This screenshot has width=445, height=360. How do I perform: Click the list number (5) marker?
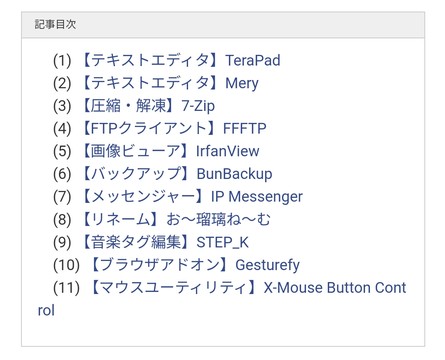[x=62, y=151]
